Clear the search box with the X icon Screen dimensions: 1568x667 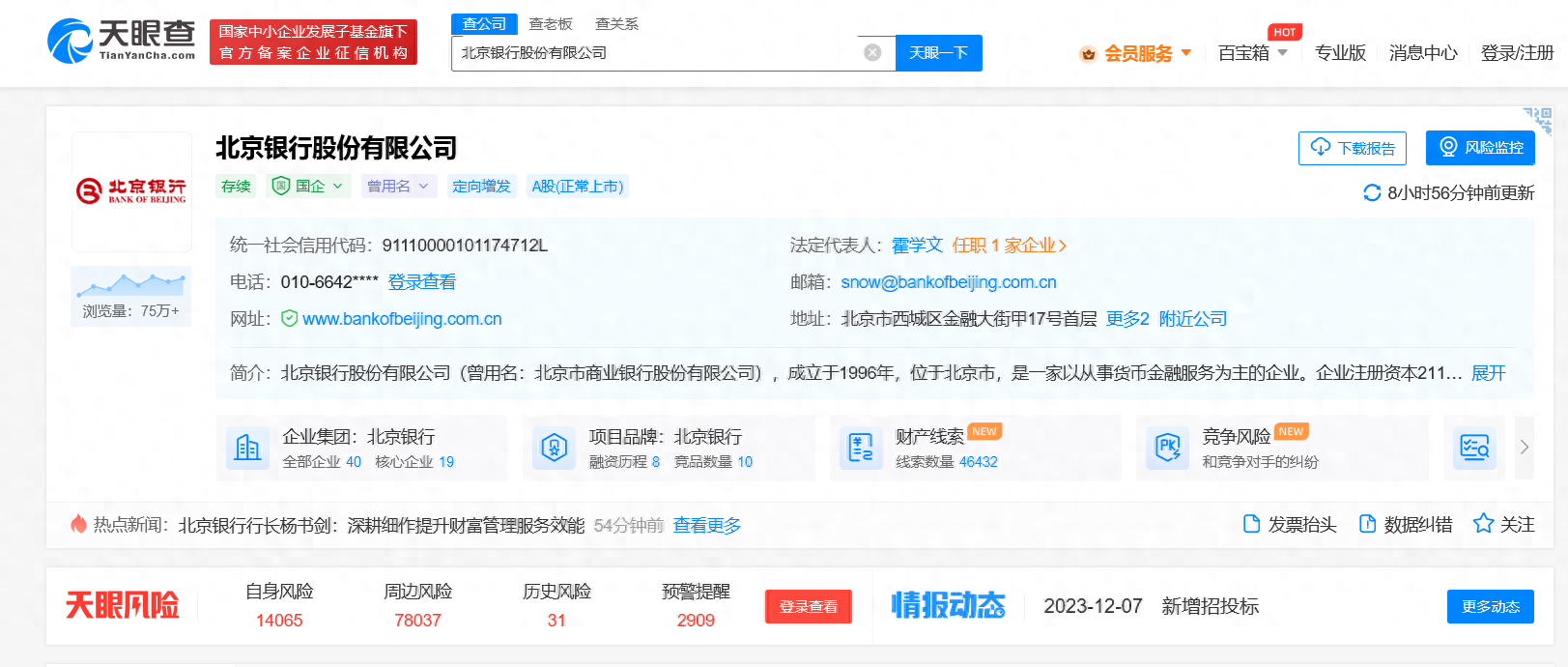(872, 52)
